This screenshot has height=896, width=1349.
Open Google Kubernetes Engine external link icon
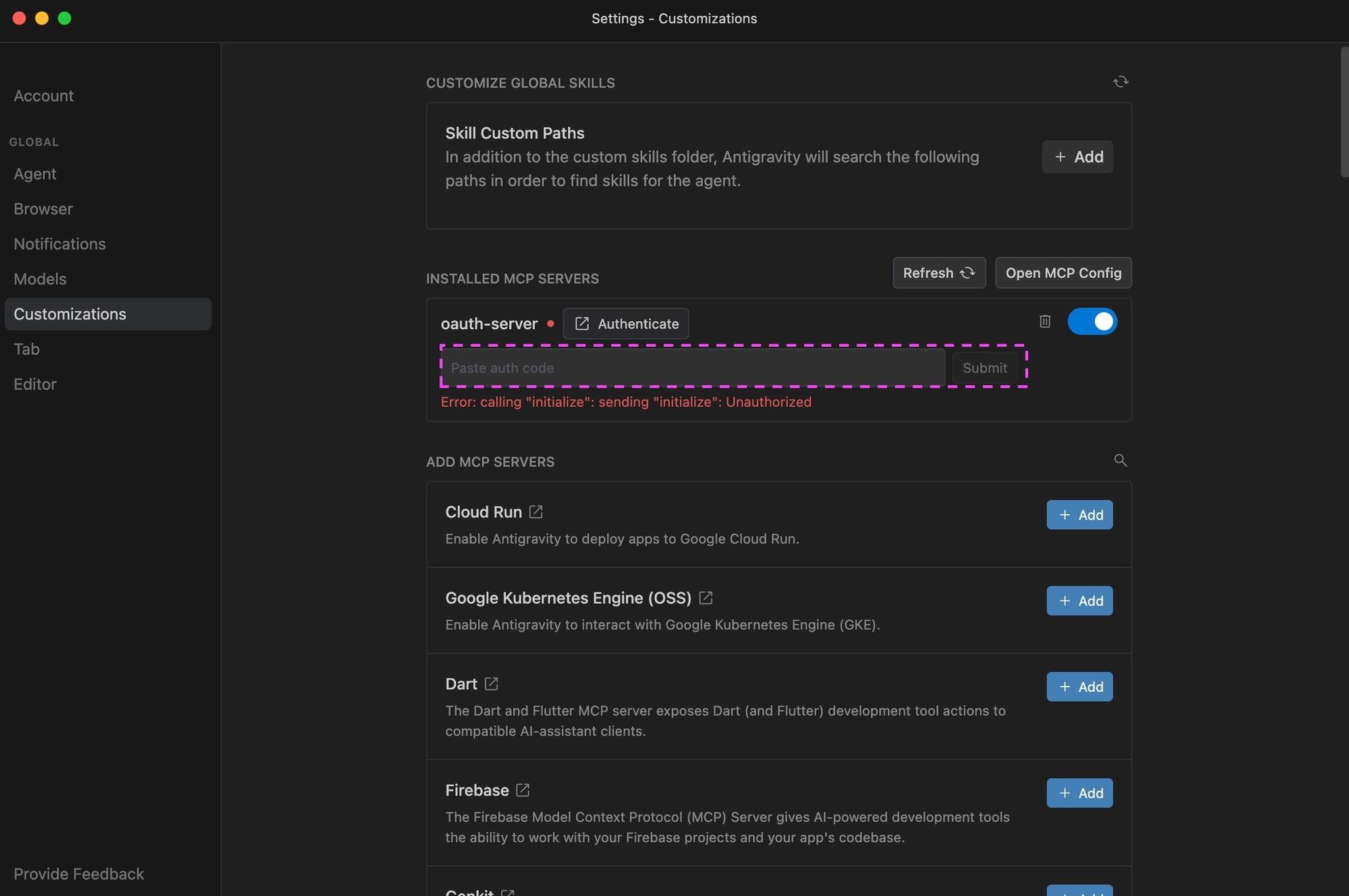(x=705, y=598)
